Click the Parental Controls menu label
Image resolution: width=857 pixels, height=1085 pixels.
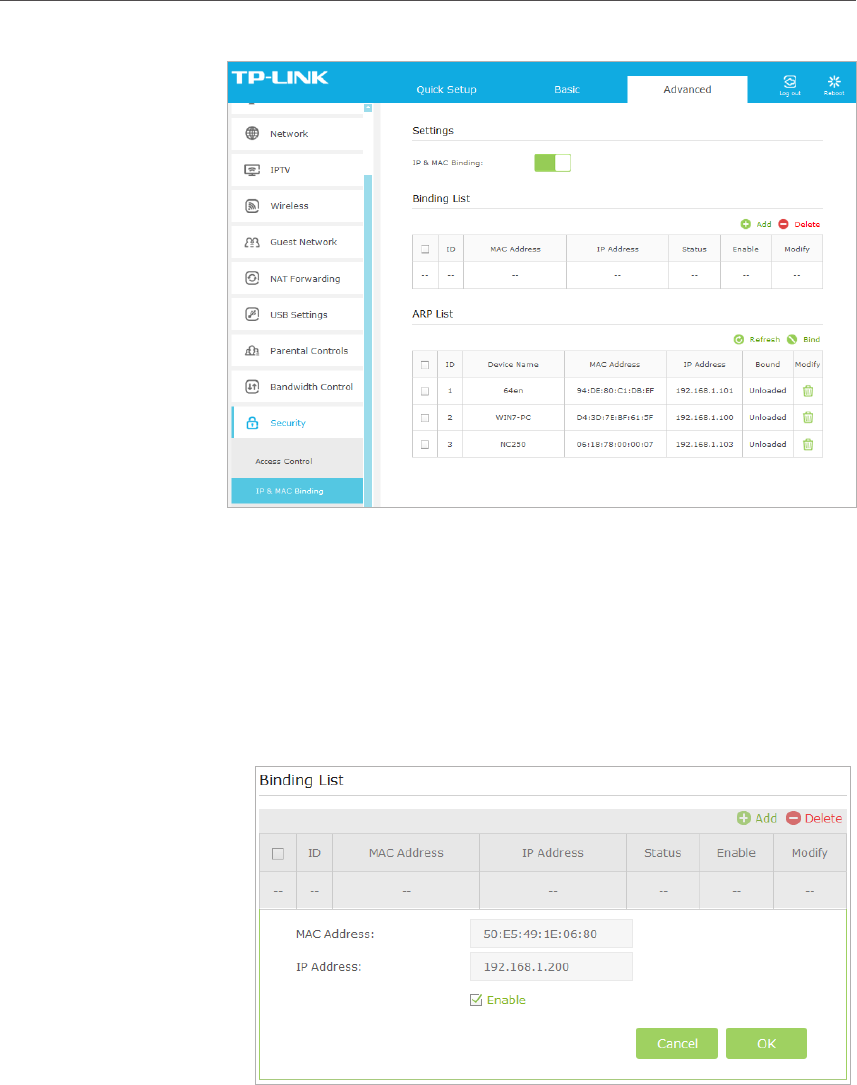point(309,351)
